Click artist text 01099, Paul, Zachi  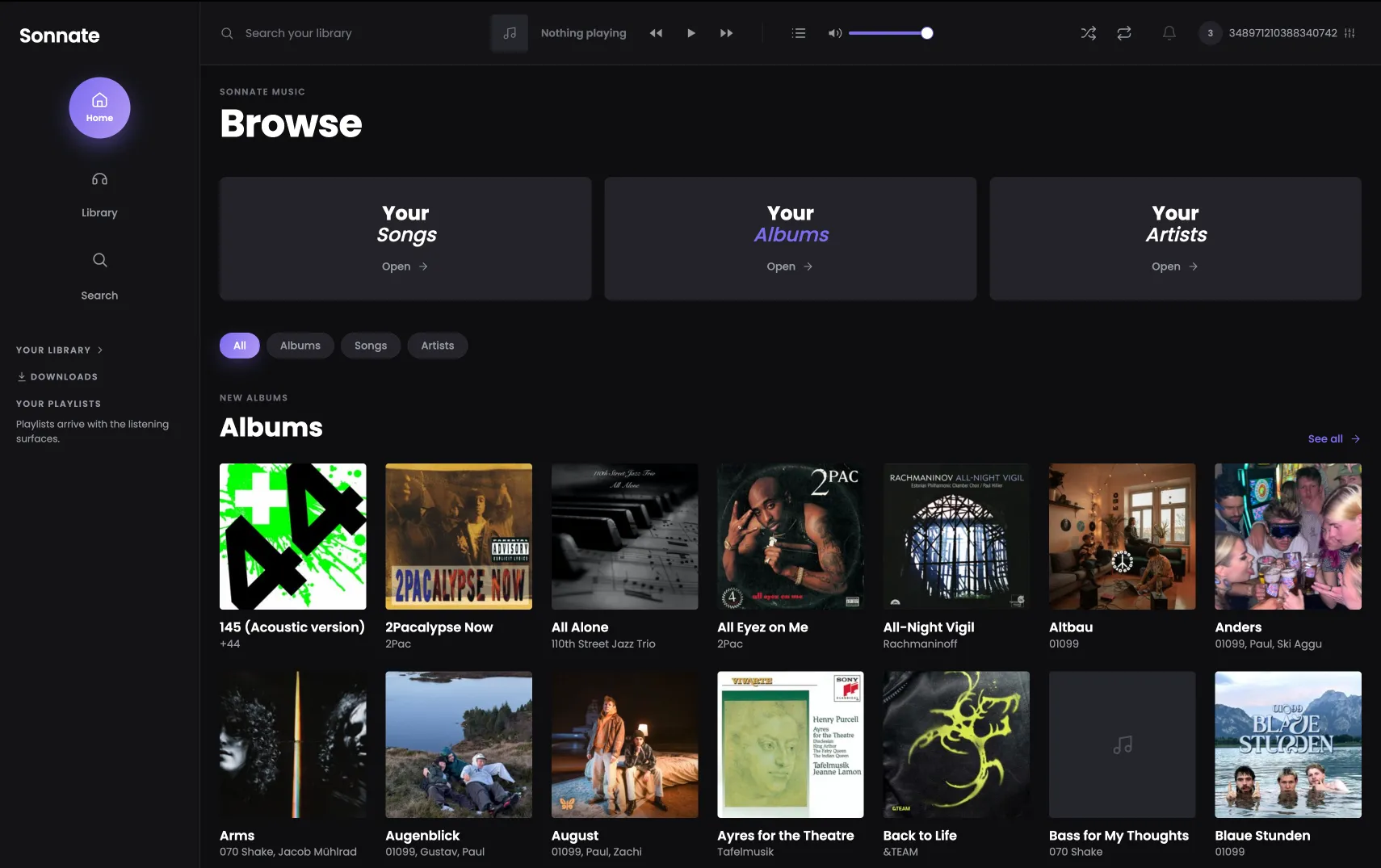[x=597, y=852]
